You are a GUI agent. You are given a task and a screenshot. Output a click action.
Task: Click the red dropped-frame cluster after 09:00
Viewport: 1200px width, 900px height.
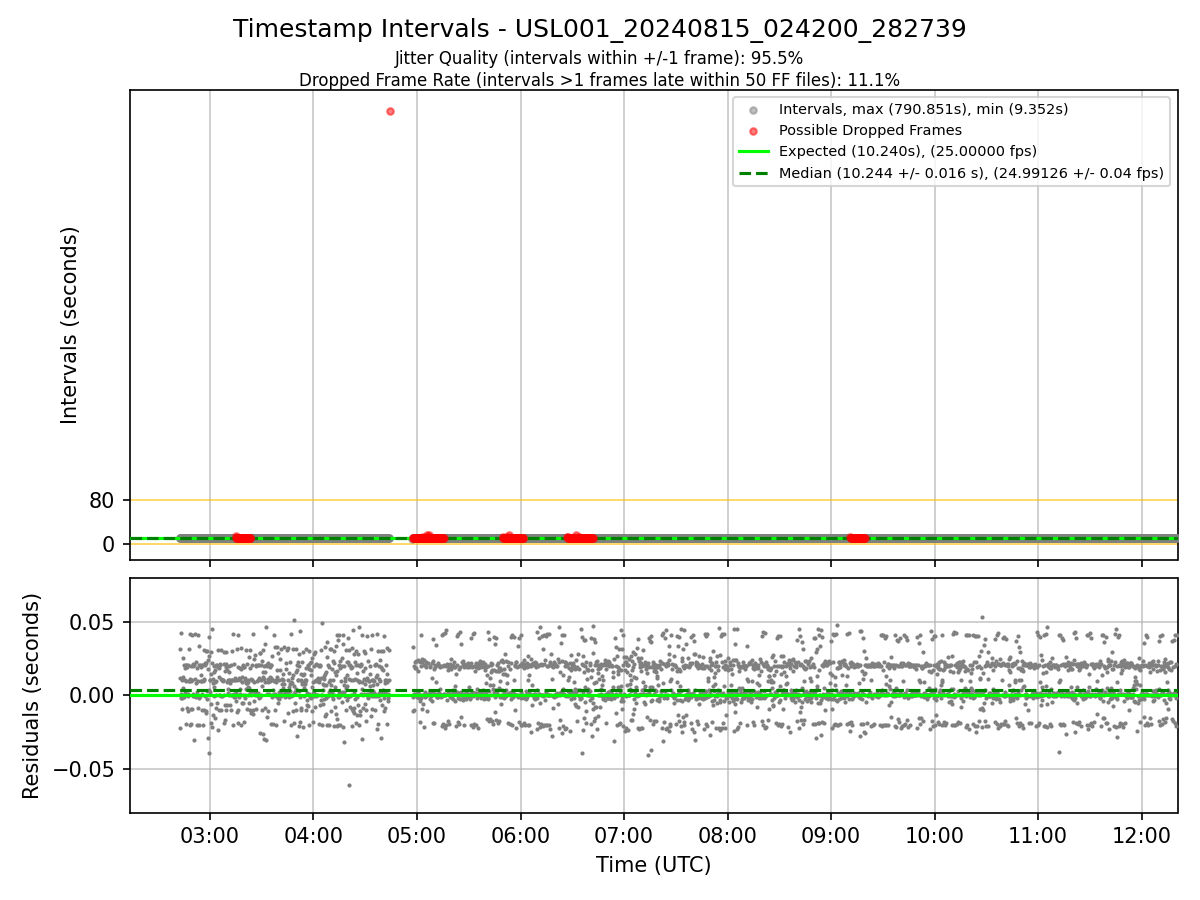click(x=858, y=538)
